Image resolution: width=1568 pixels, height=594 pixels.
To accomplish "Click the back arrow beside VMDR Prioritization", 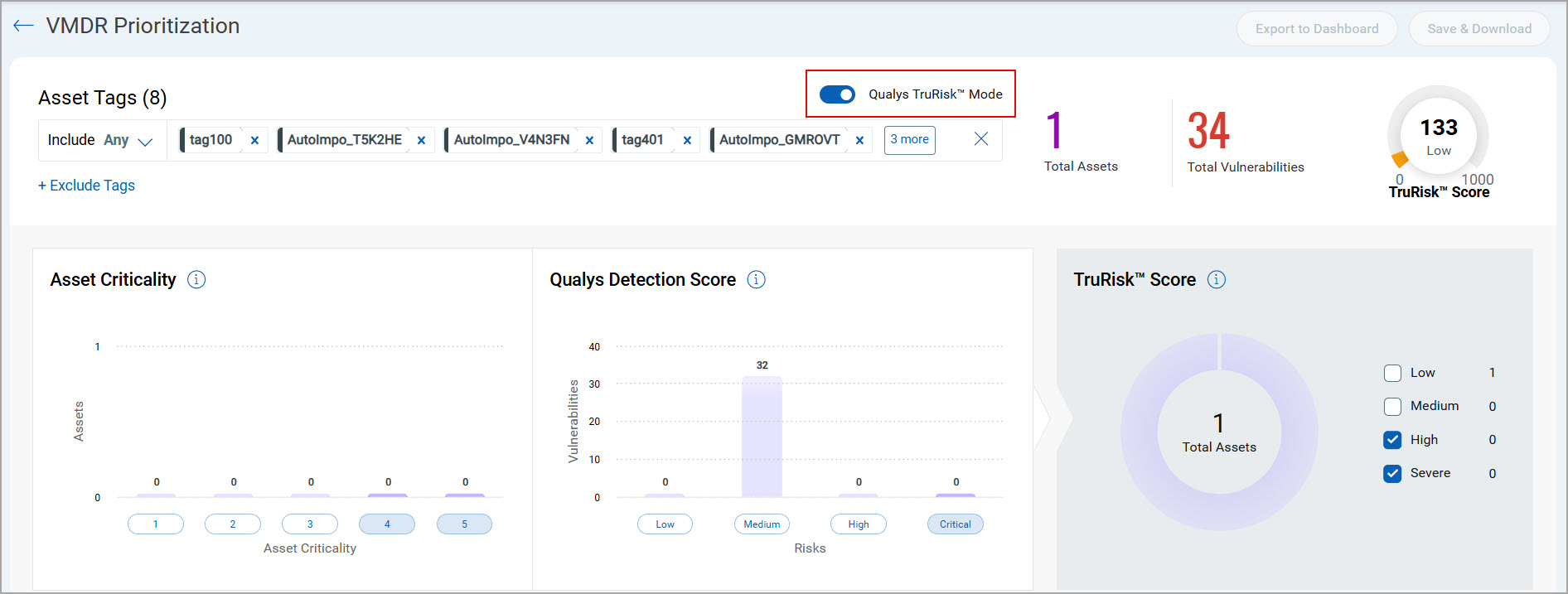I will click(23, 26).
